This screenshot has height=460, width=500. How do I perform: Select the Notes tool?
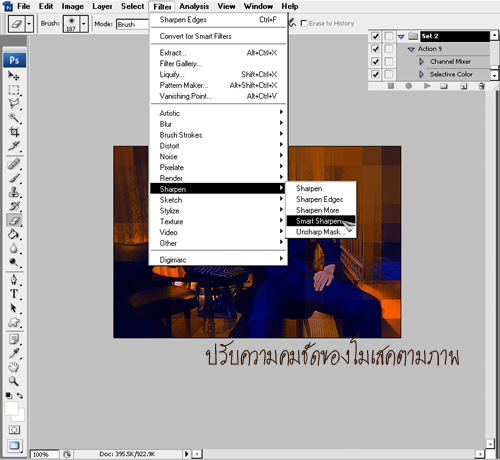tap(14, 339)
